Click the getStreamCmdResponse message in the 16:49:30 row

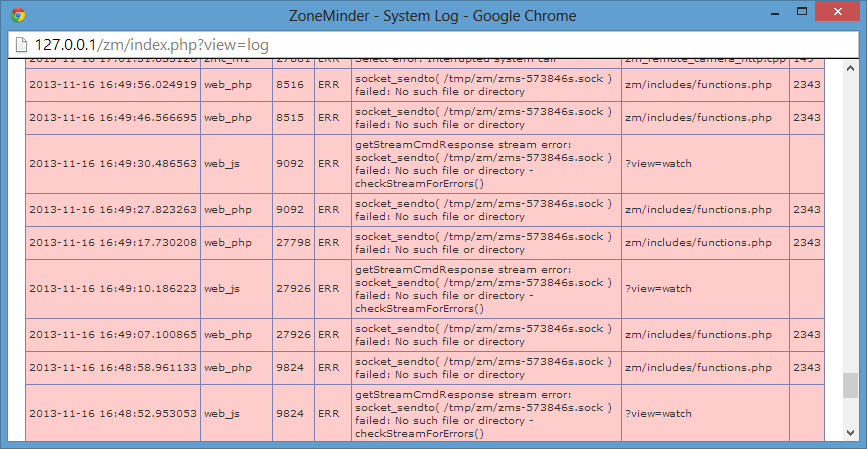coord(483,164)
